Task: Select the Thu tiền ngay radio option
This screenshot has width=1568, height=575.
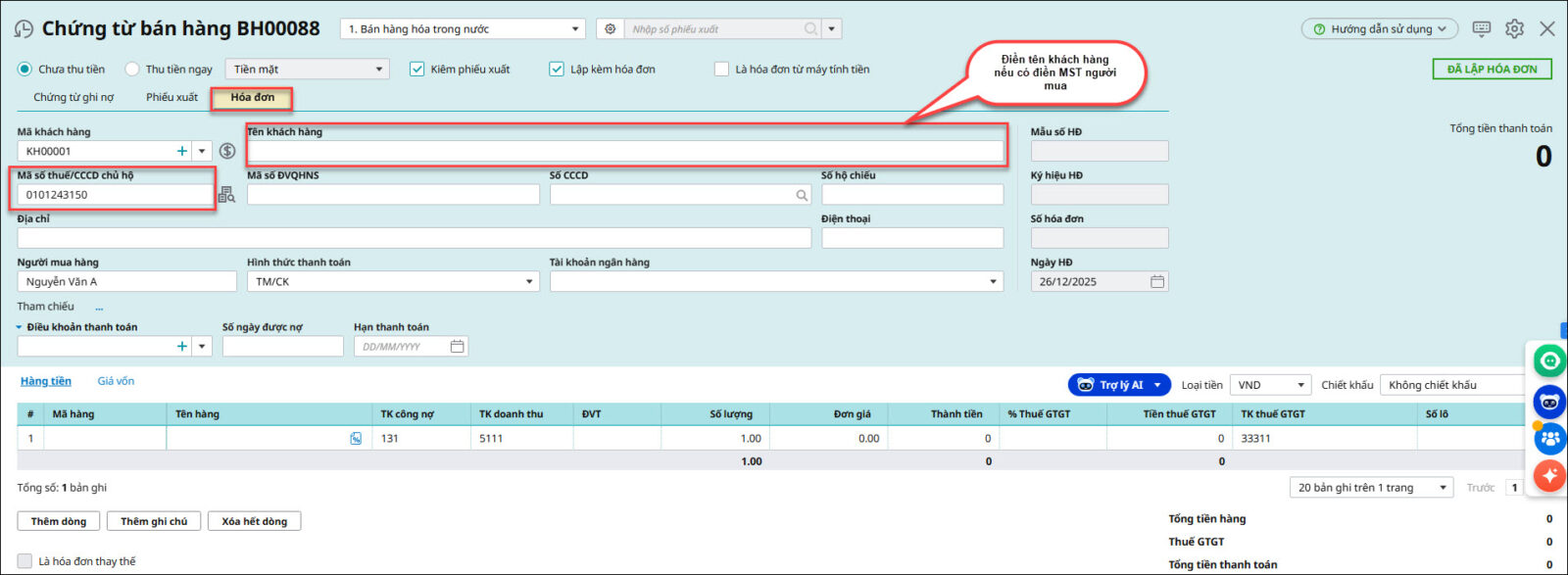Action: point(132,70)
